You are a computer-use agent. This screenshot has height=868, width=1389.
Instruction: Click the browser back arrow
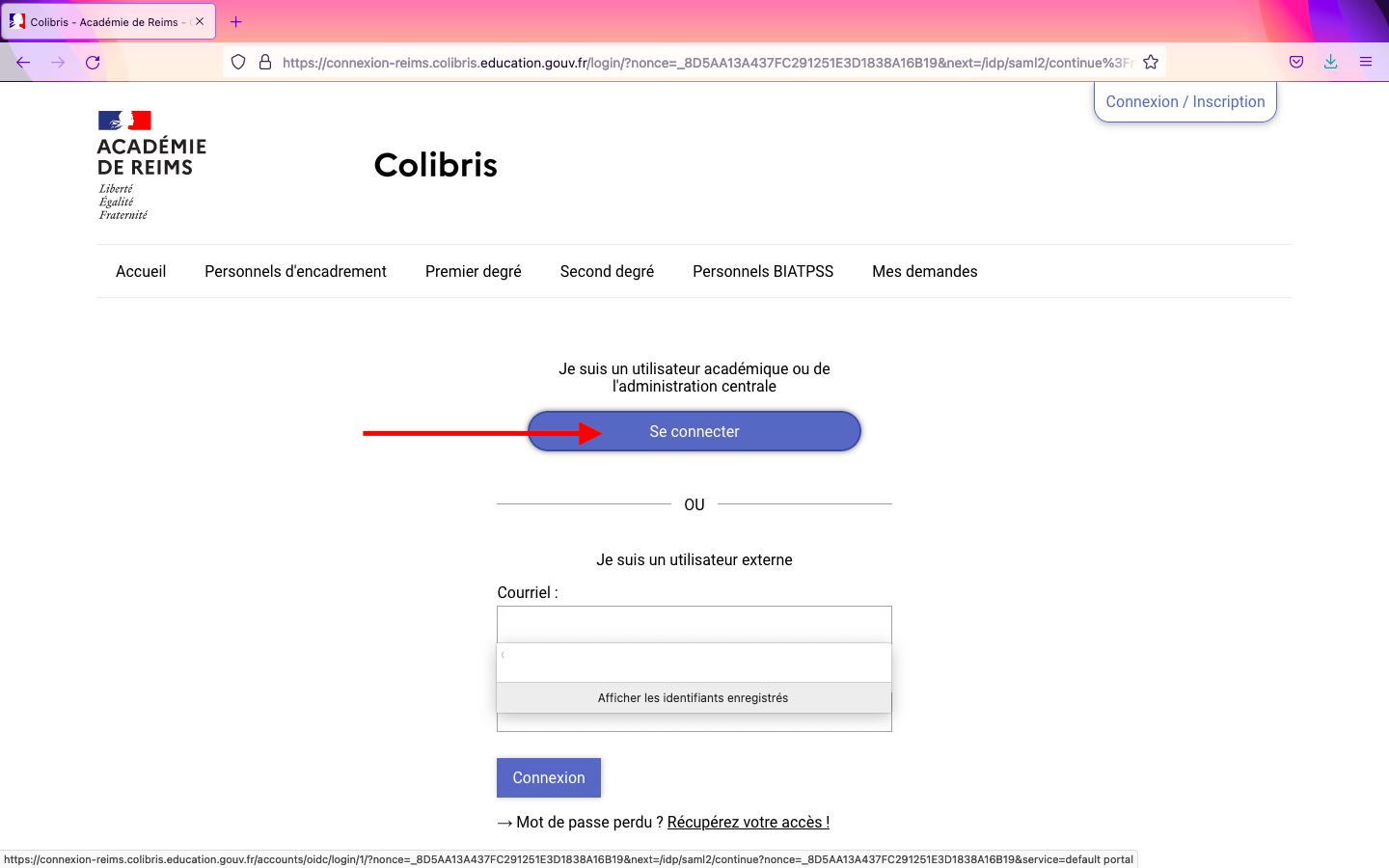click(23, 63)
